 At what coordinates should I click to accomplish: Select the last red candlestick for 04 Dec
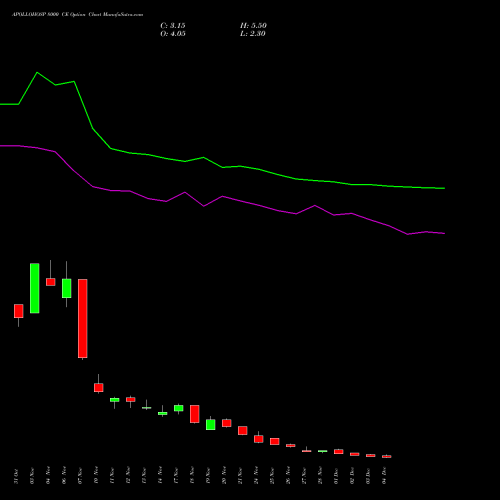pos(387,456)
